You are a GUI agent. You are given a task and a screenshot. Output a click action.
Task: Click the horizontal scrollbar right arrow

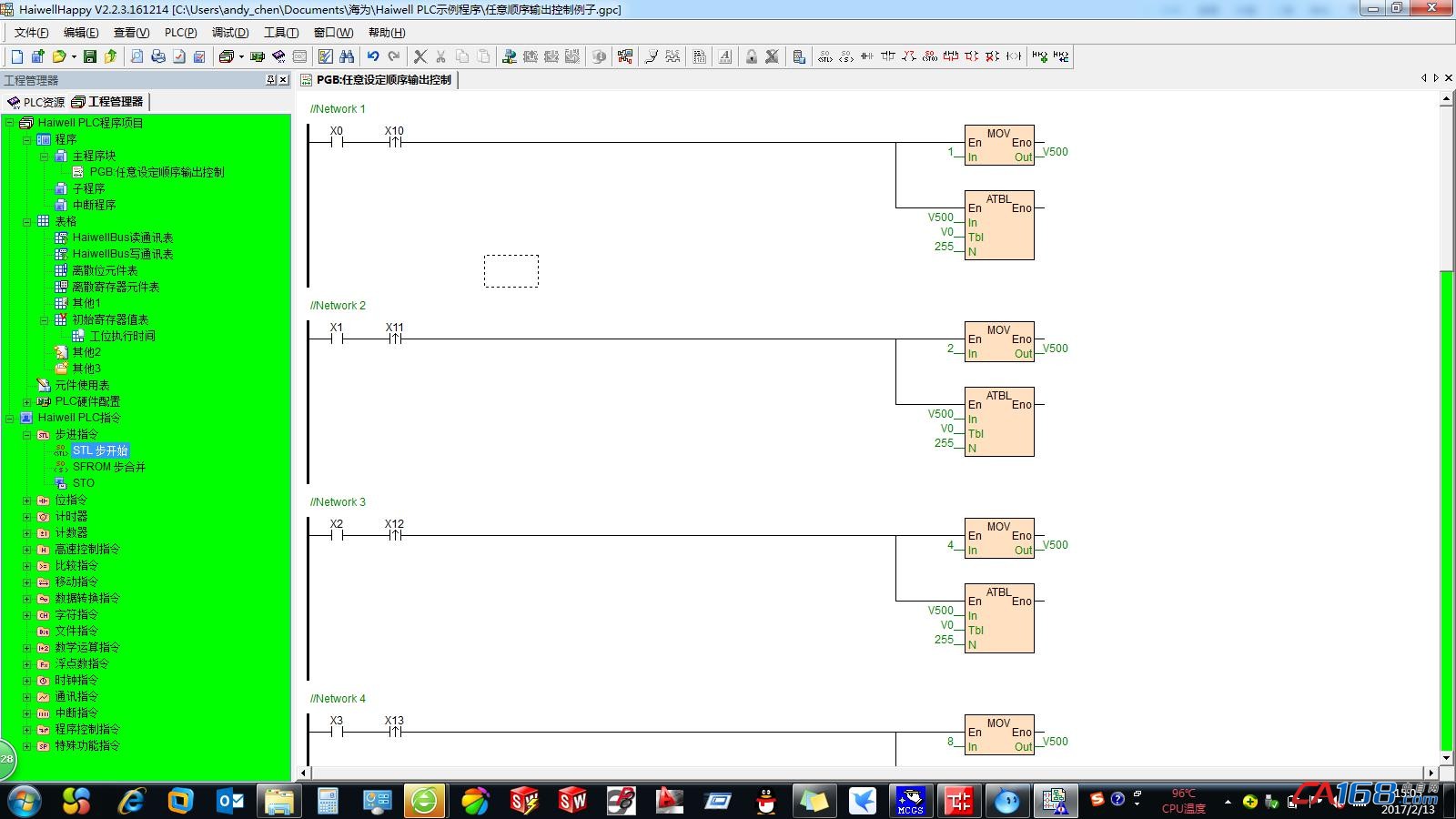click(x=1431, y=773)
